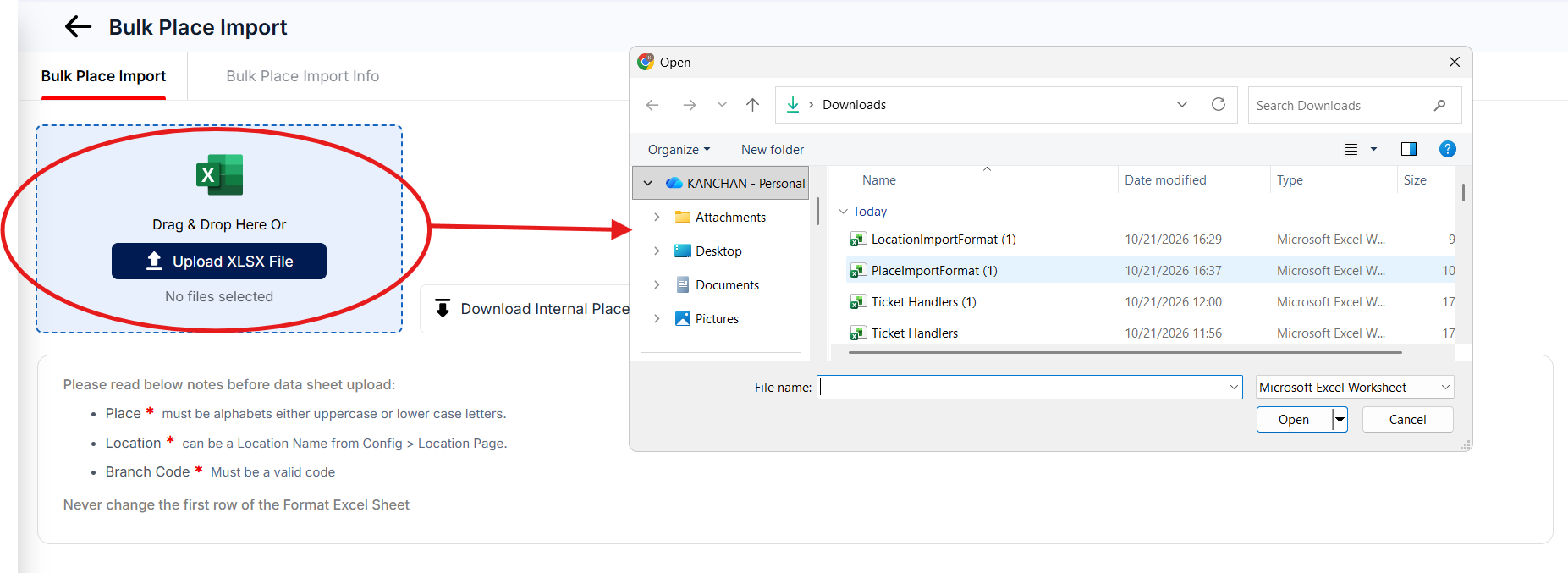Click the forward arrow in Open dialog
1568x573 pixels.
coord(690,105)
